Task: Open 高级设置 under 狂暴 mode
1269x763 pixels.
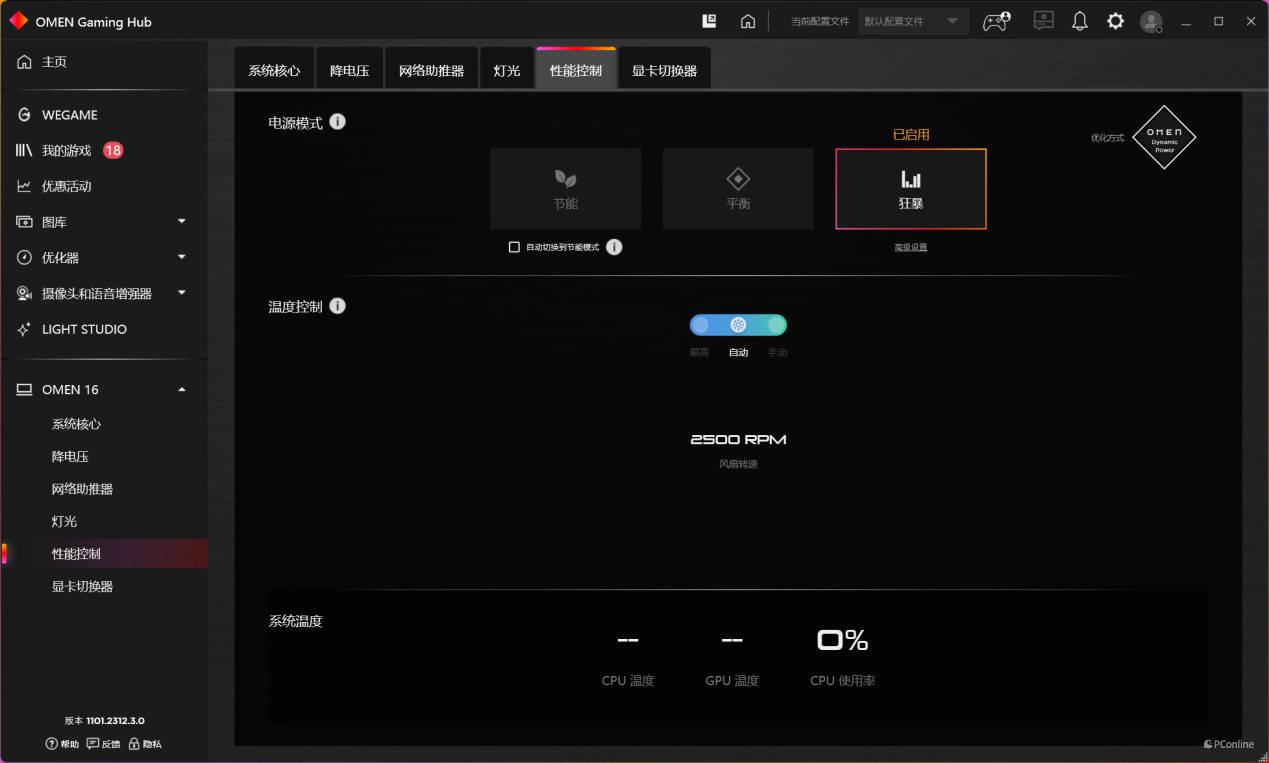Action: coord(910,248)
